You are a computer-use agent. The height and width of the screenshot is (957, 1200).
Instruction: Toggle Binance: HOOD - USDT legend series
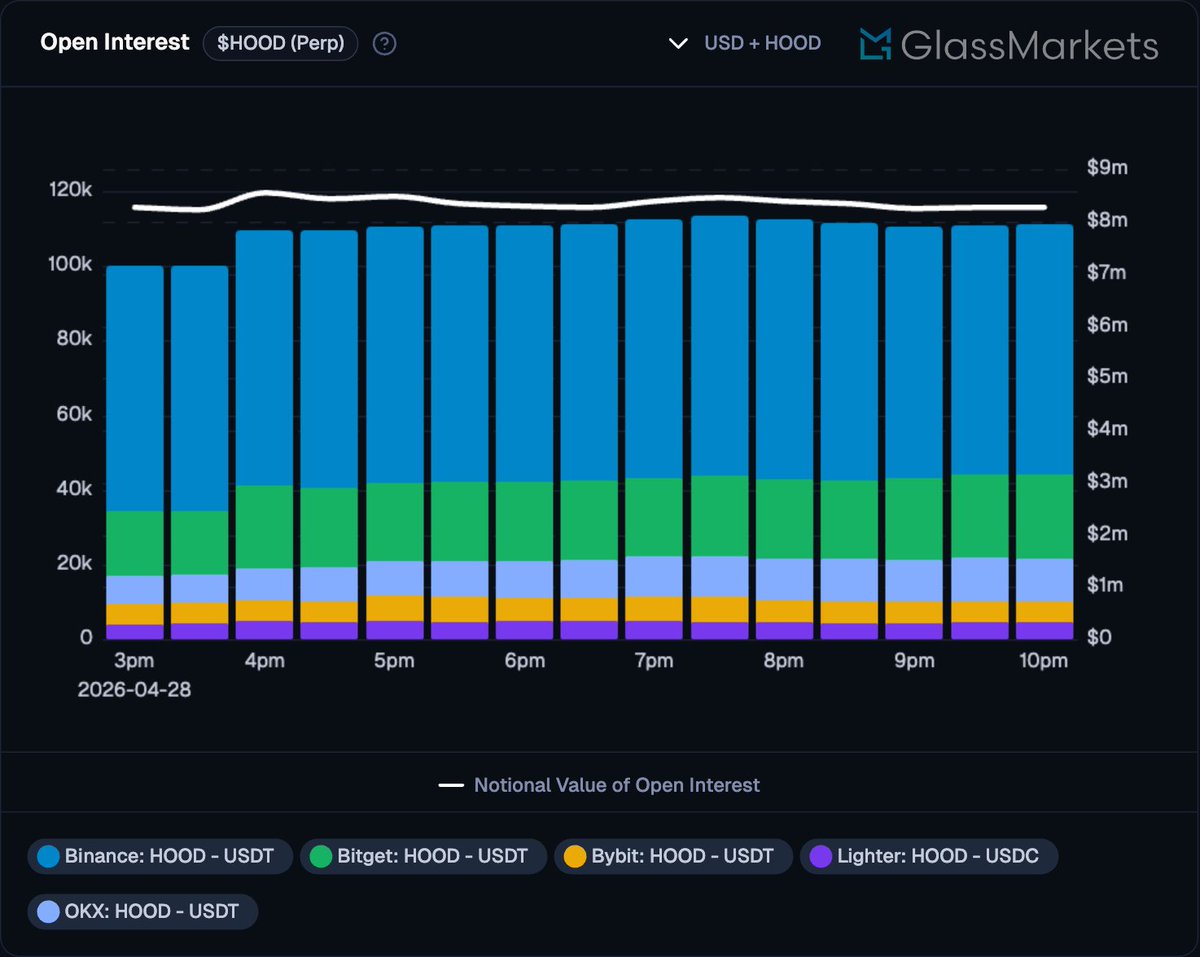point(160,856)
